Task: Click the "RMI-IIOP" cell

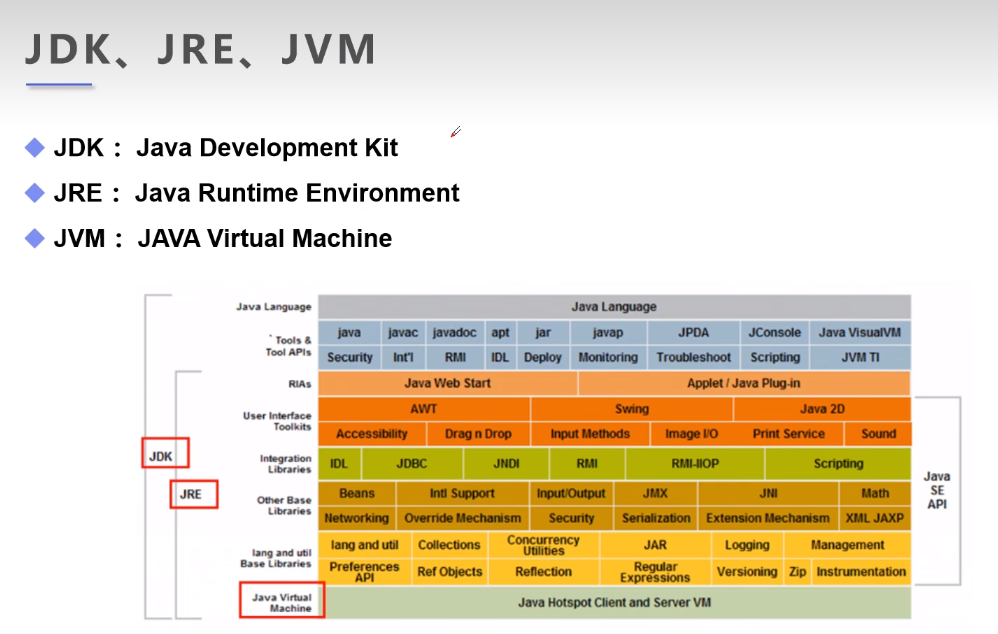Action: pyautogui.click(x=695, y=463)
